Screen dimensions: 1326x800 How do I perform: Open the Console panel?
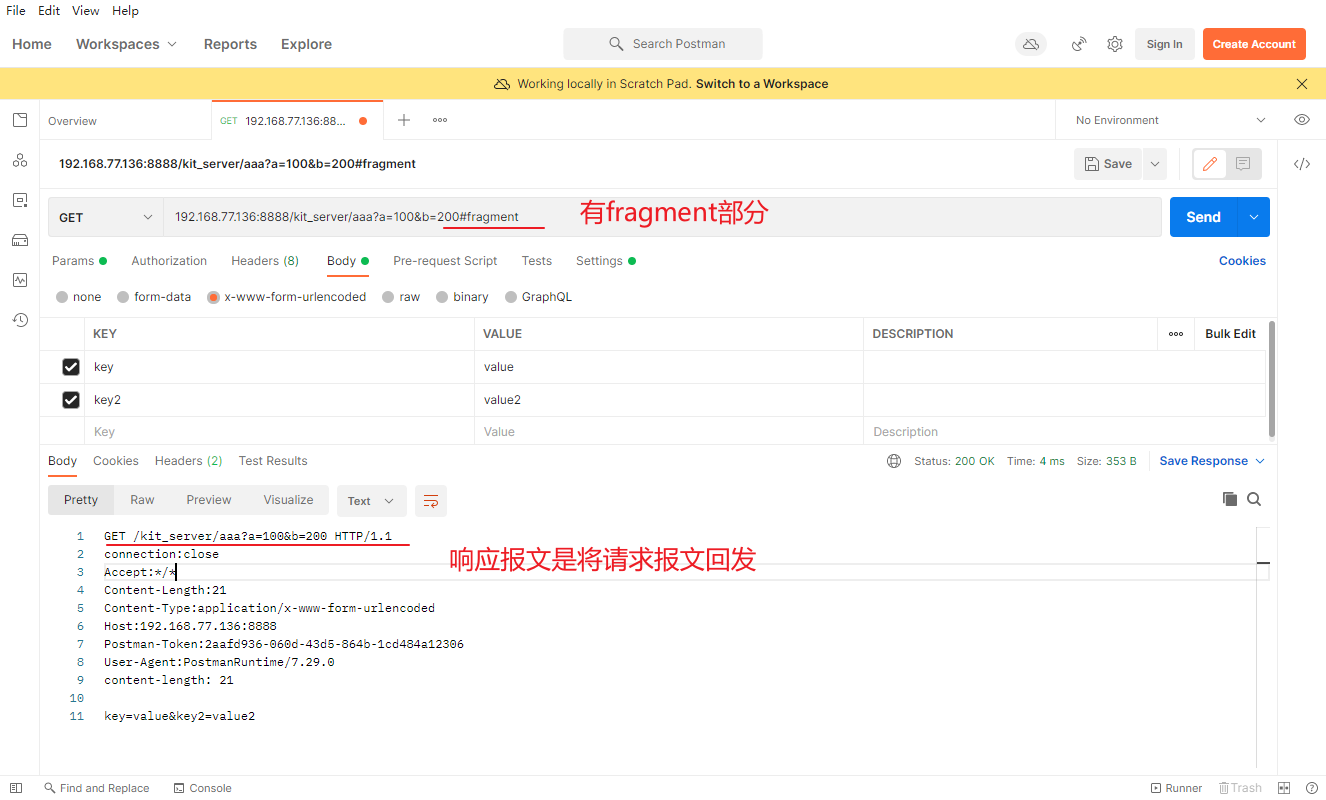pyautogui.click(x=203, y=788)
